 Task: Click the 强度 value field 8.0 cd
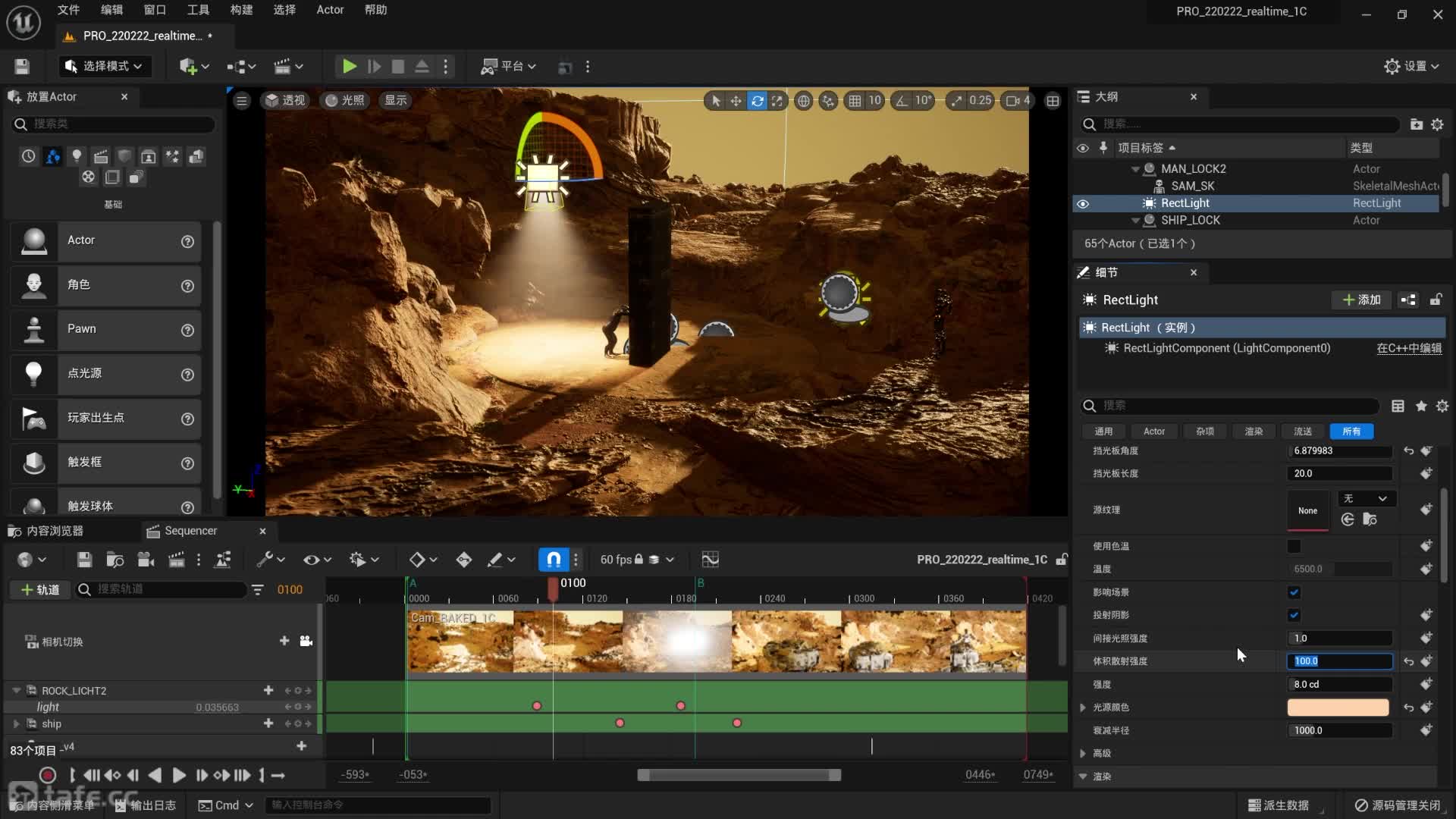[x=1339, y=685]
